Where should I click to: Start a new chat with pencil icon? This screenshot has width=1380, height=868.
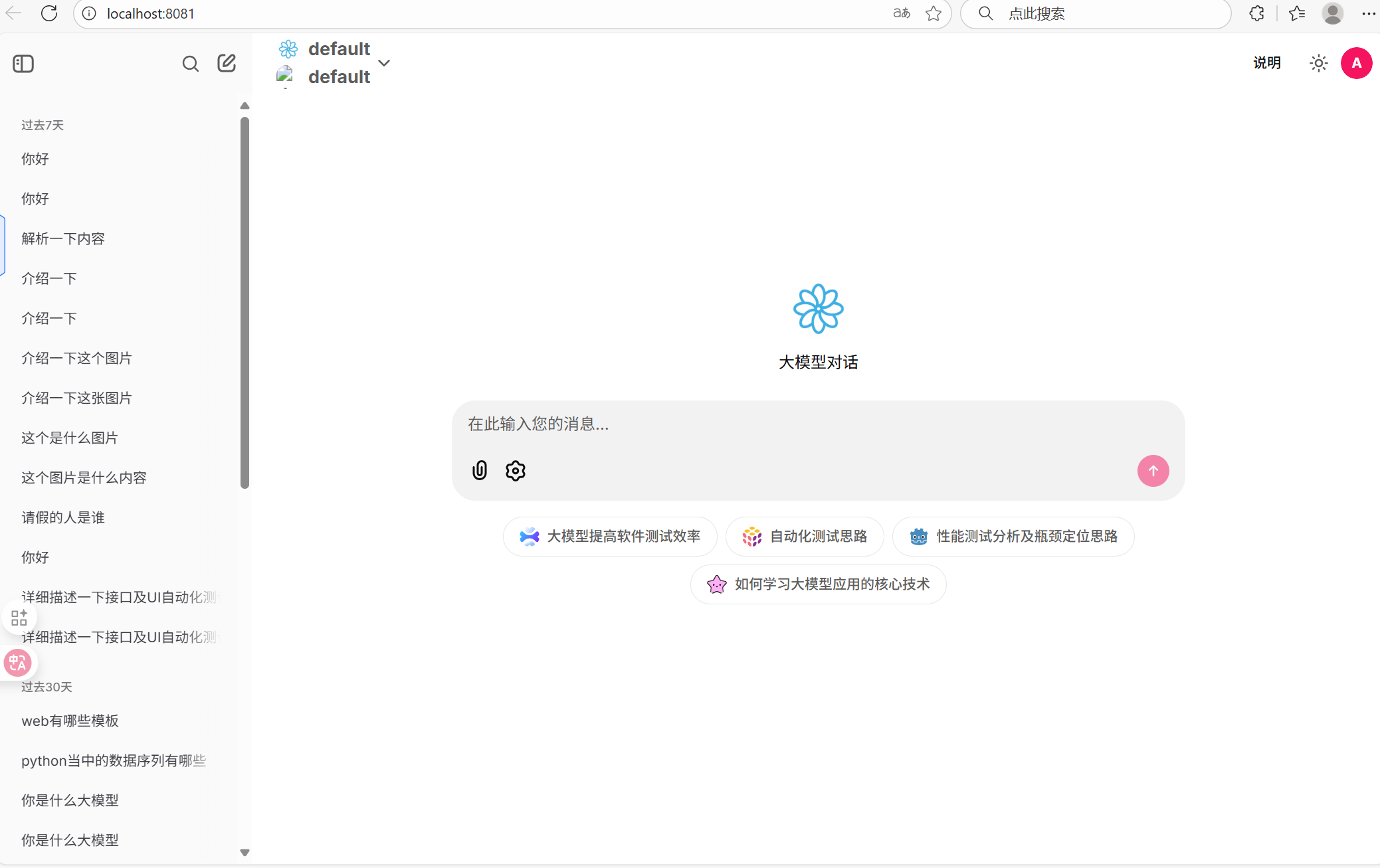point(227,63)
